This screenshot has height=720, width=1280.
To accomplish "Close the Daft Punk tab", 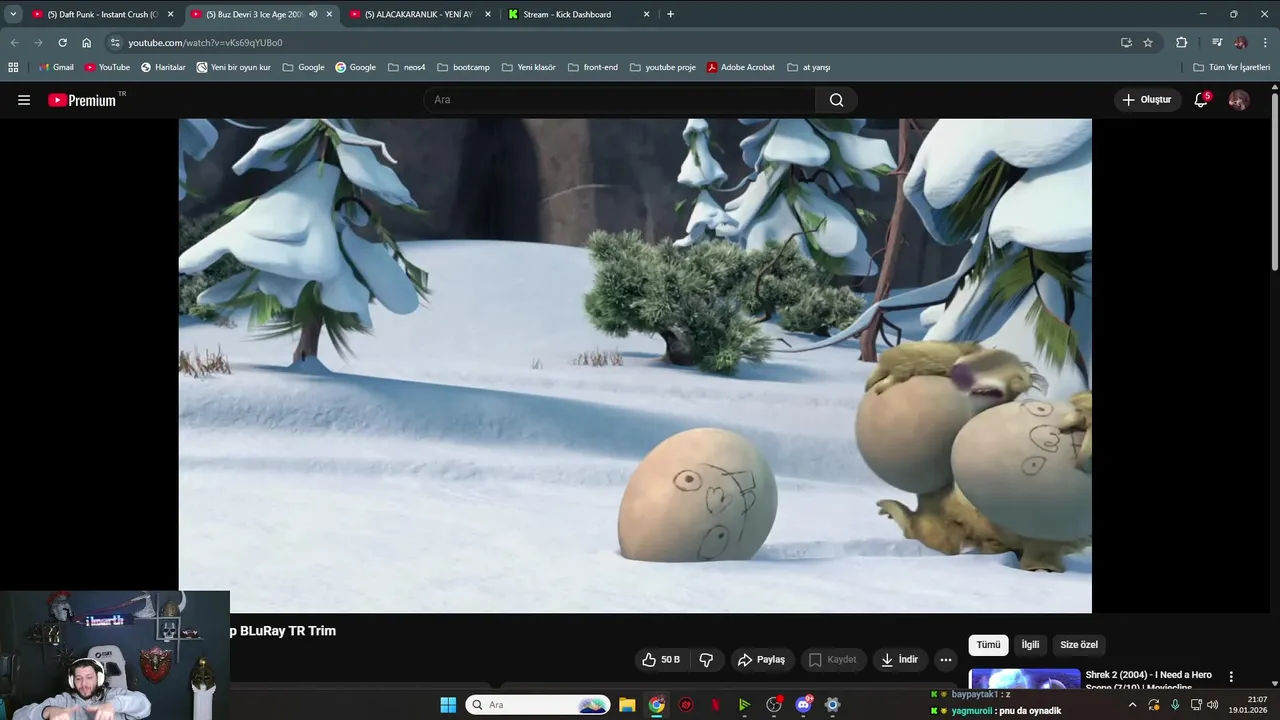I will 170,14.
